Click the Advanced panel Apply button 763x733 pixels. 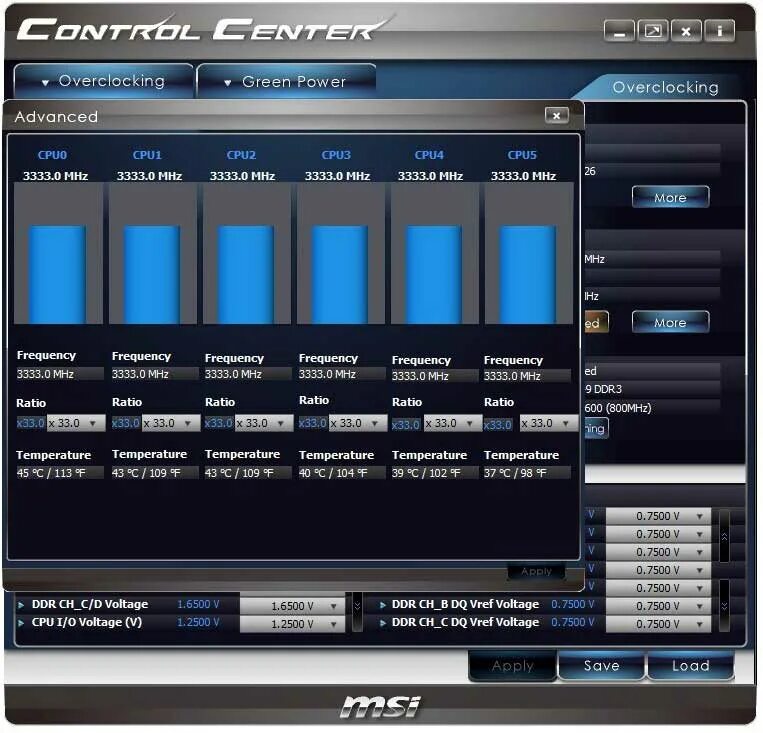pyautogui.click(x=536, y=571)
